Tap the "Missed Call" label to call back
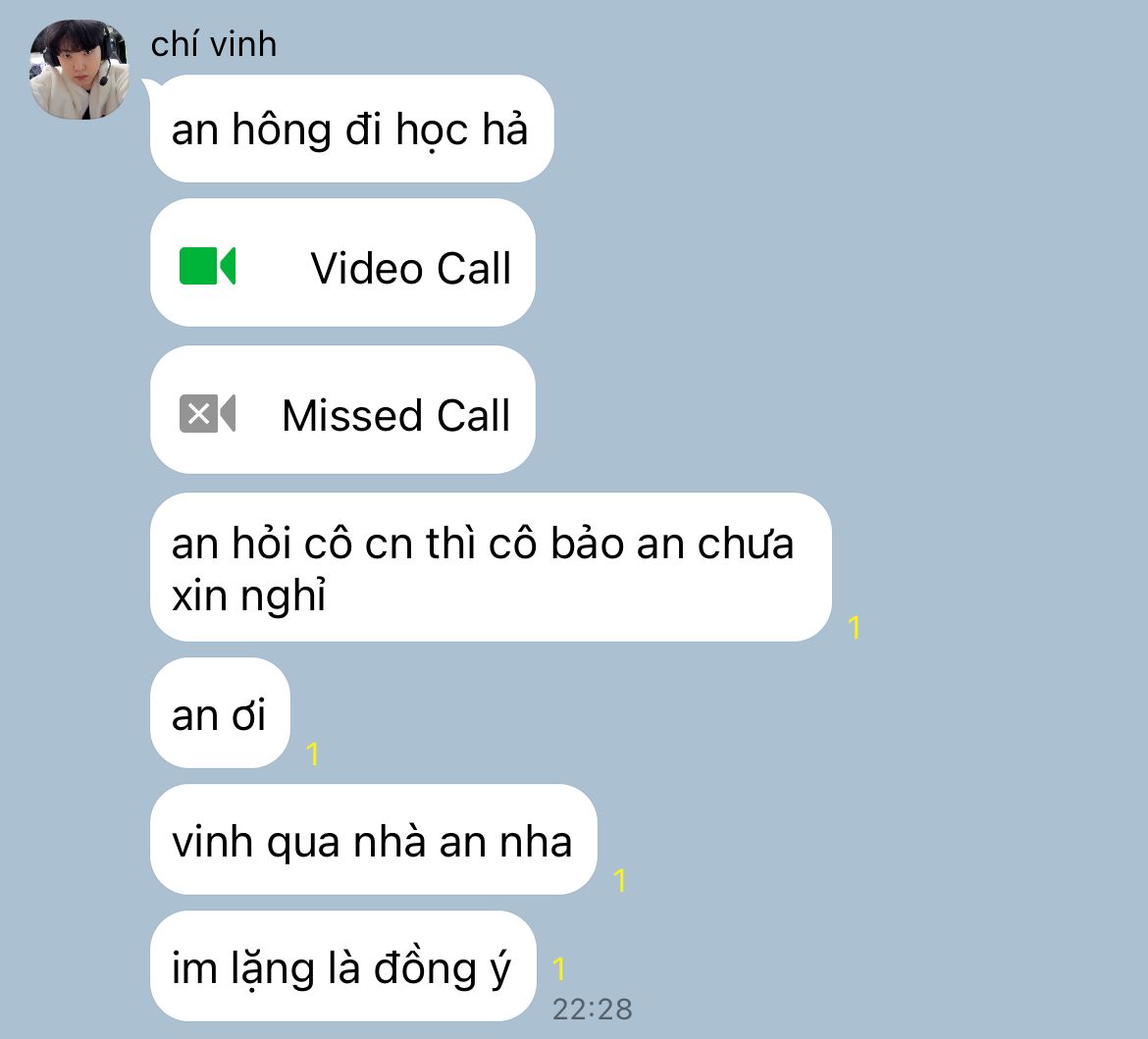This screenshot has width=1148, height=1039. click(396, 415)
